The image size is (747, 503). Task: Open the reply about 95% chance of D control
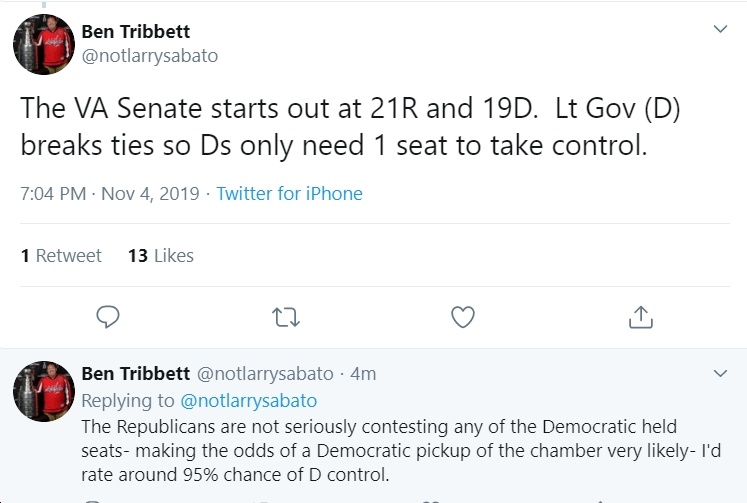pos(401,450)
